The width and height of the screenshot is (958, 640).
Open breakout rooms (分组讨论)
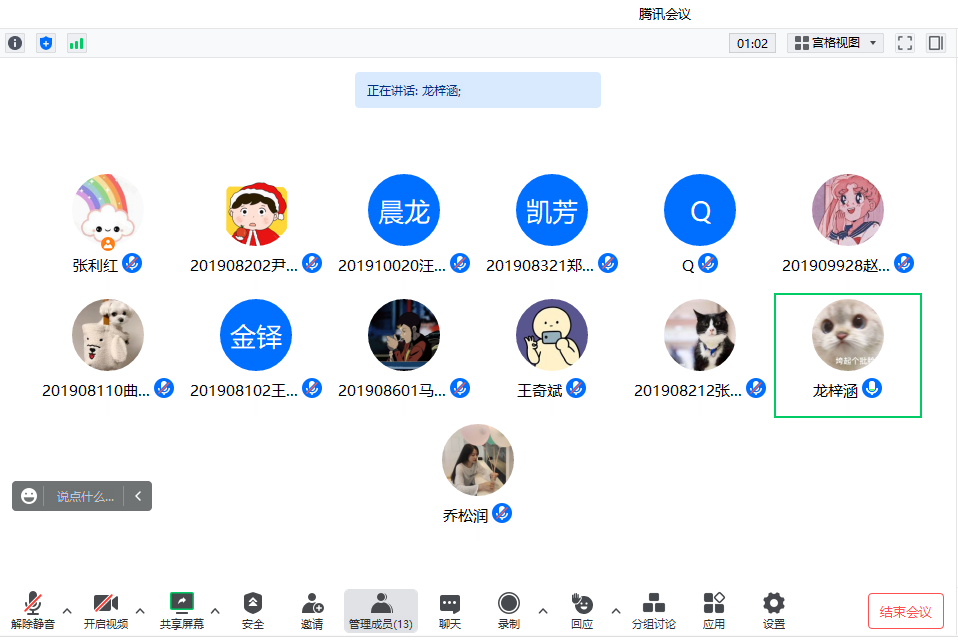(x=653, y=610)
